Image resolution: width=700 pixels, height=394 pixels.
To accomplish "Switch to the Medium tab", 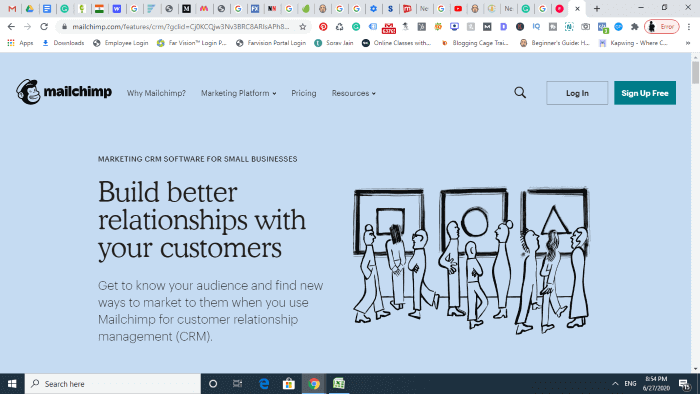I will [x=186, y=8].
